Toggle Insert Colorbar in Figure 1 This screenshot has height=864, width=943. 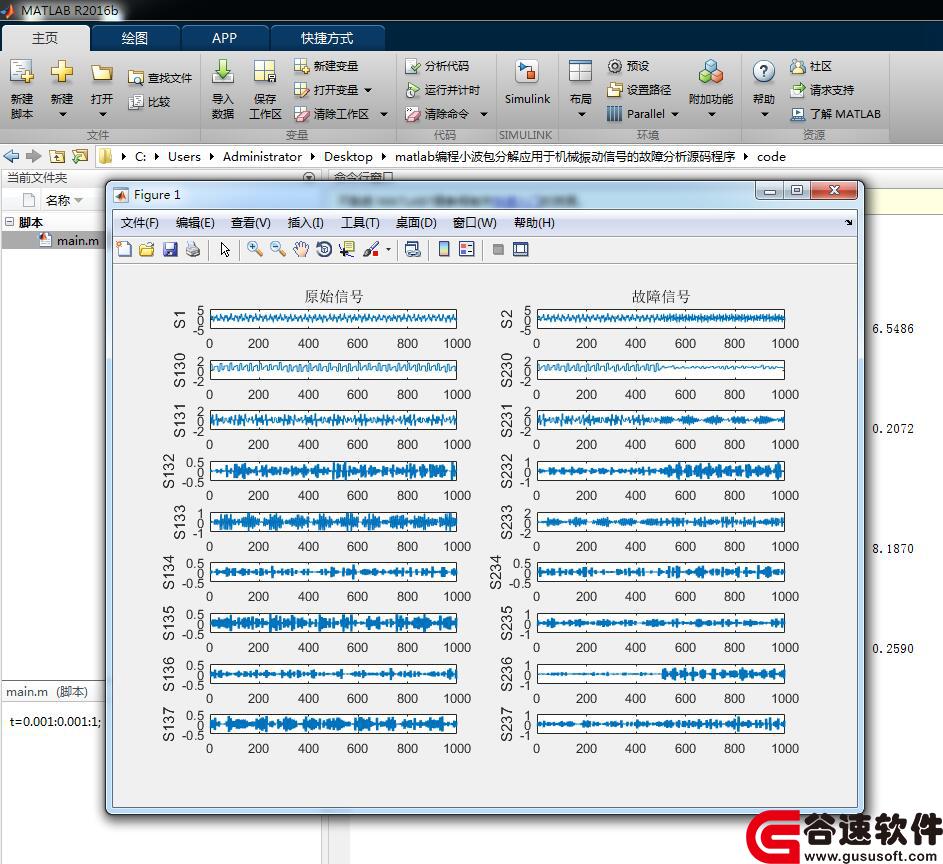[444, 249]
